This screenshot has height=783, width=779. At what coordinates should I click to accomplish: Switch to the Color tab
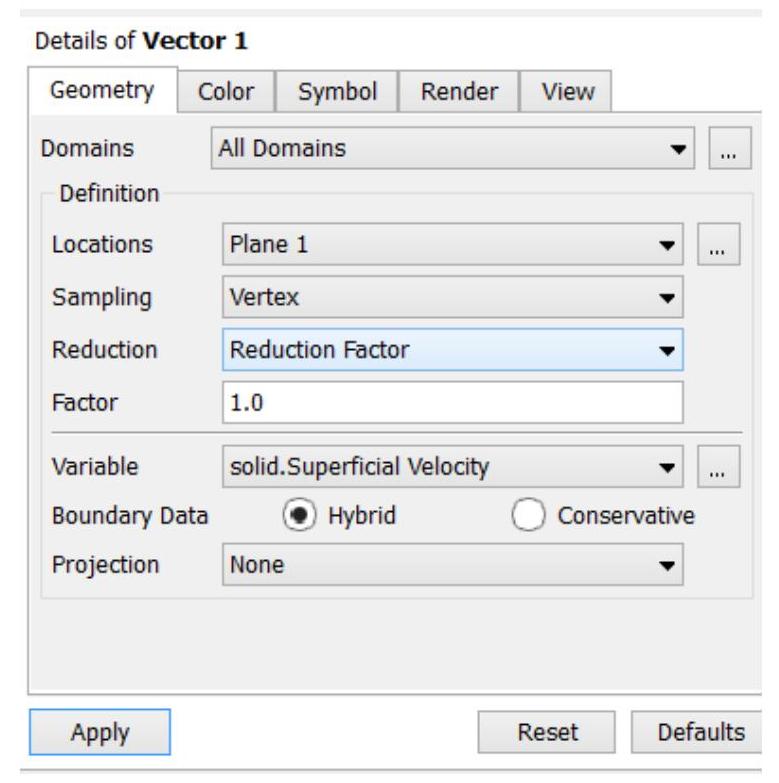tap(226, 91)
